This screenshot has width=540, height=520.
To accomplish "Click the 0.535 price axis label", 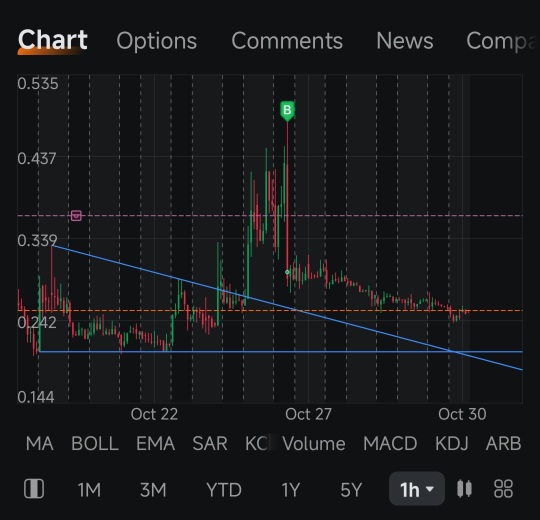I will click(x=38, y=84).
